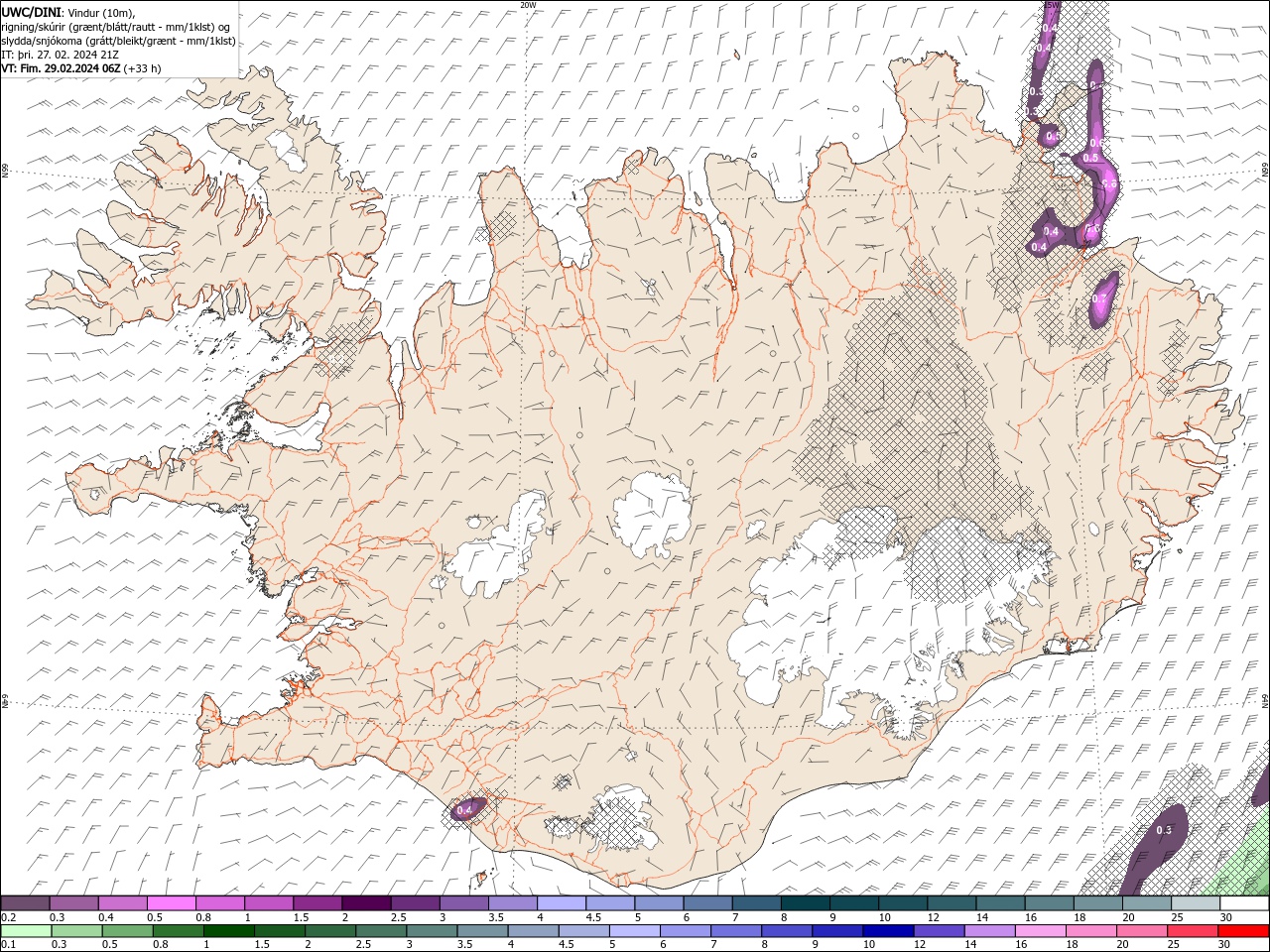Click the 20W longitude label at top
Image resolution: width=1270 pixels, height=952 pixels.
pyautogui.click(x=528, y=5)
